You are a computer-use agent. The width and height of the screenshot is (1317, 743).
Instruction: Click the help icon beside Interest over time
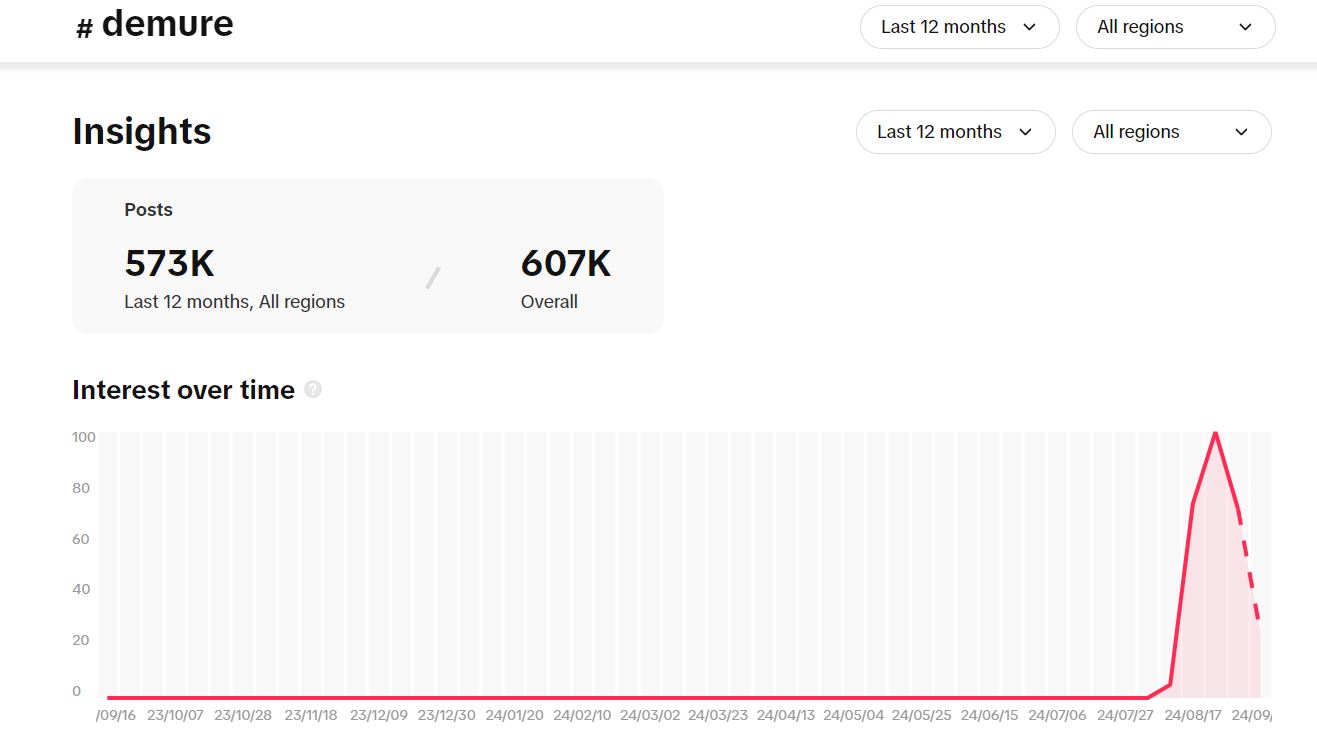point(313,390)
